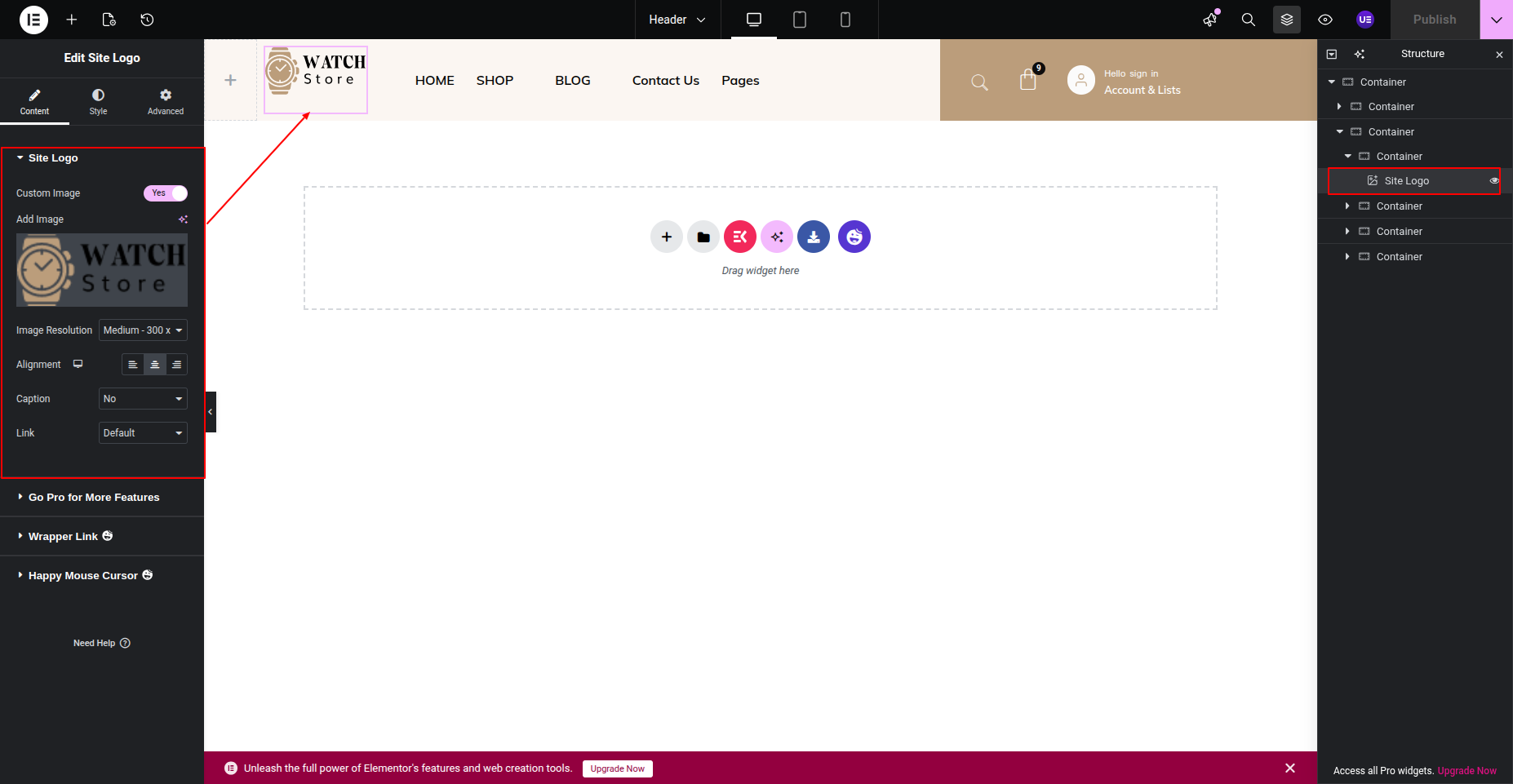Click the watch logo image thumbnail
This screenshot has height=784, width=1513.
click(102, 270)
